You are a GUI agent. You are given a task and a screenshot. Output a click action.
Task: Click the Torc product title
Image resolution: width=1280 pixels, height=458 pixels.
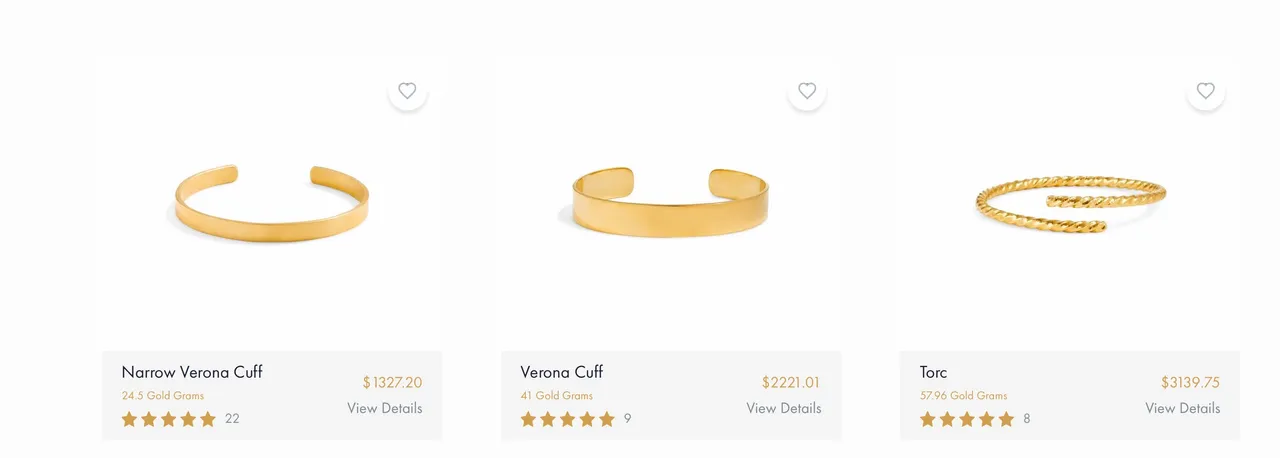933,372
